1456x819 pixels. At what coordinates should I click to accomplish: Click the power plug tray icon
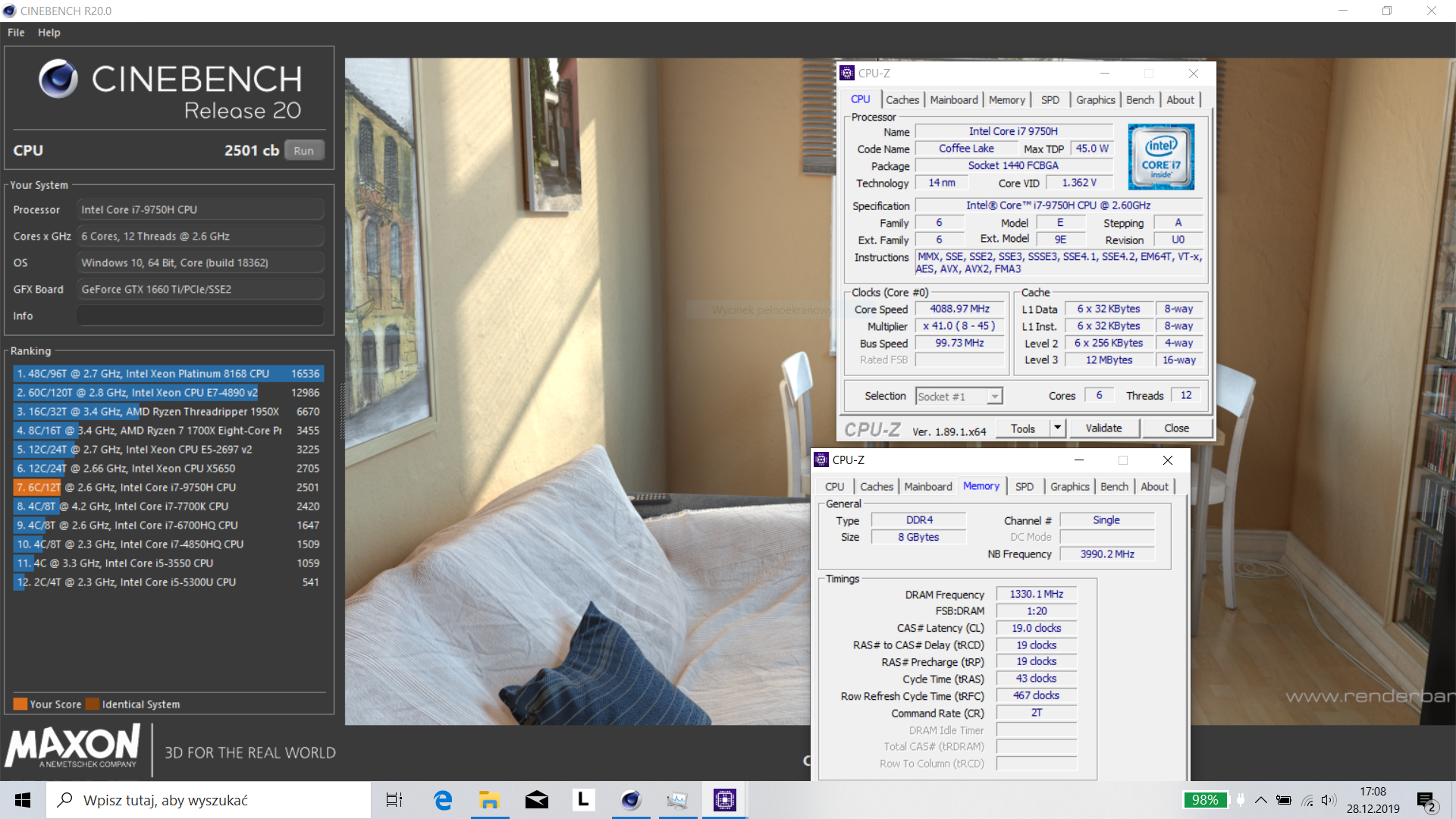tap(1241, 800)
